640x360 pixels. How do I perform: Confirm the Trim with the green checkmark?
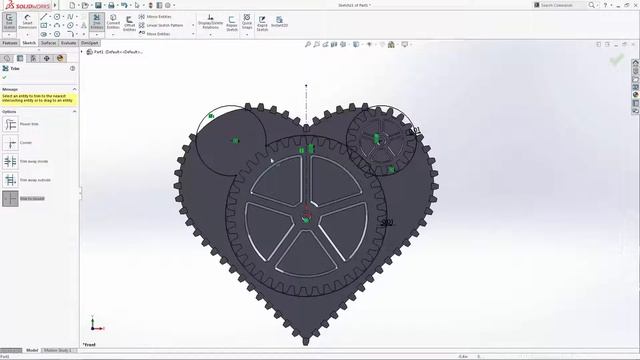pyautogui.click(x=4, y=77)
